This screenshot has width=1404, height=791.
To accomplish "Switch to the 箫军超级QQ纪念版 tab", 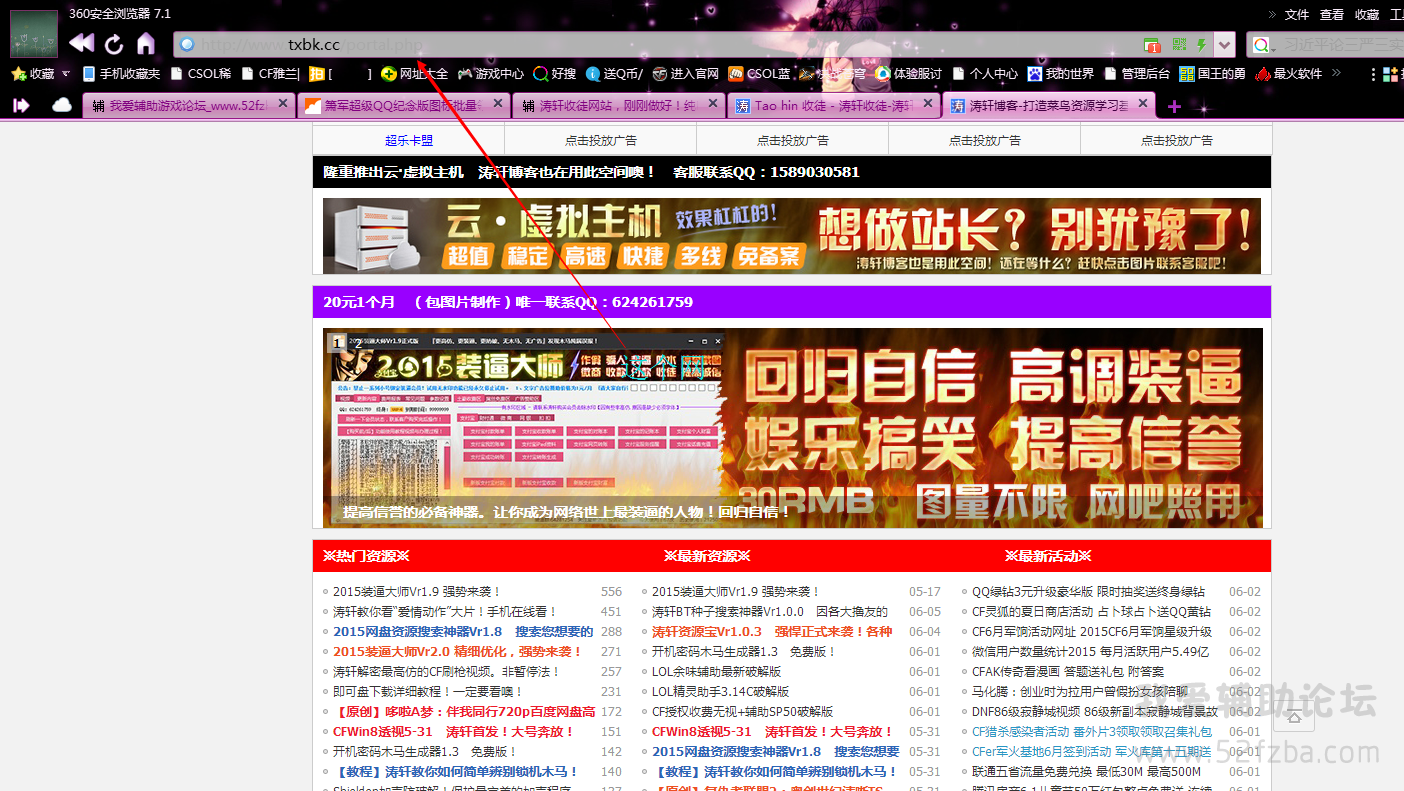I will (x=403, y=105).
